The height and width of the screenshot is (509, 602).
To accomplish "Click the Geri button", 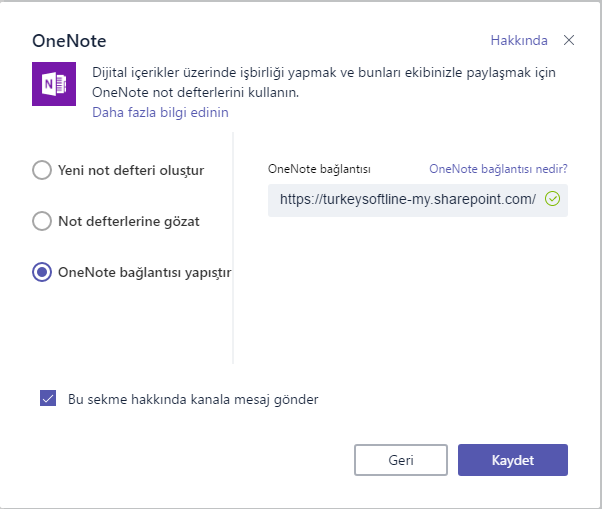I will 401,460.
